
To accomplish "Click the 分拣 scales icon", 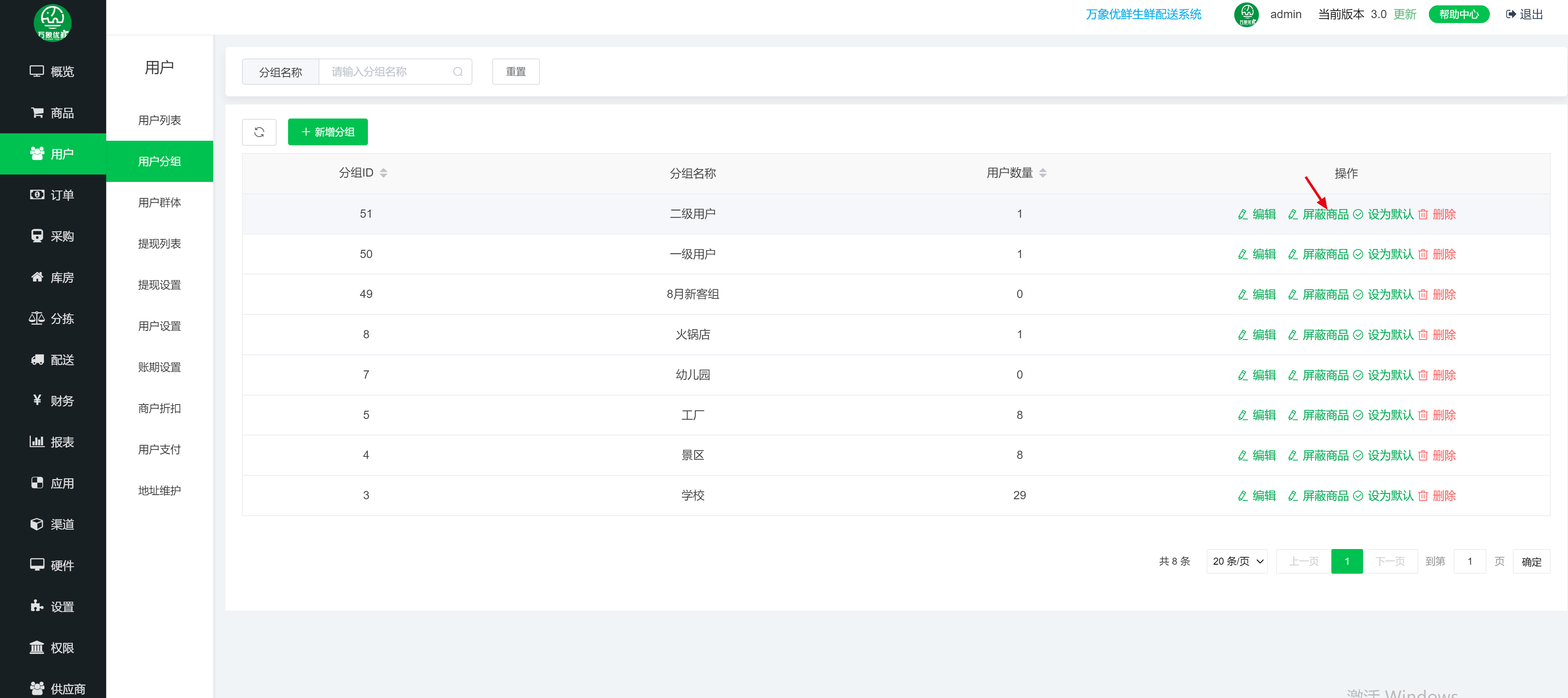I will point(37,318).
